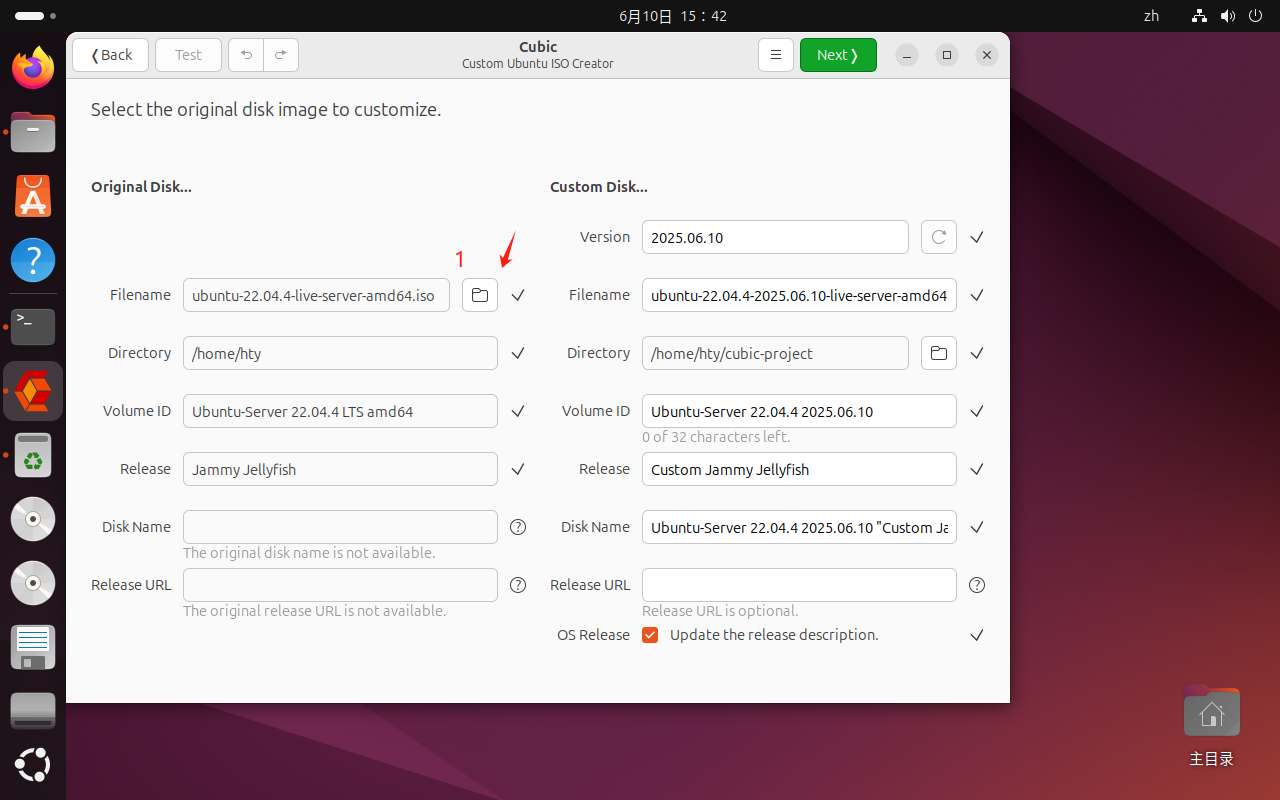Open clock and calendar in top bar

[x=673, y=16]
